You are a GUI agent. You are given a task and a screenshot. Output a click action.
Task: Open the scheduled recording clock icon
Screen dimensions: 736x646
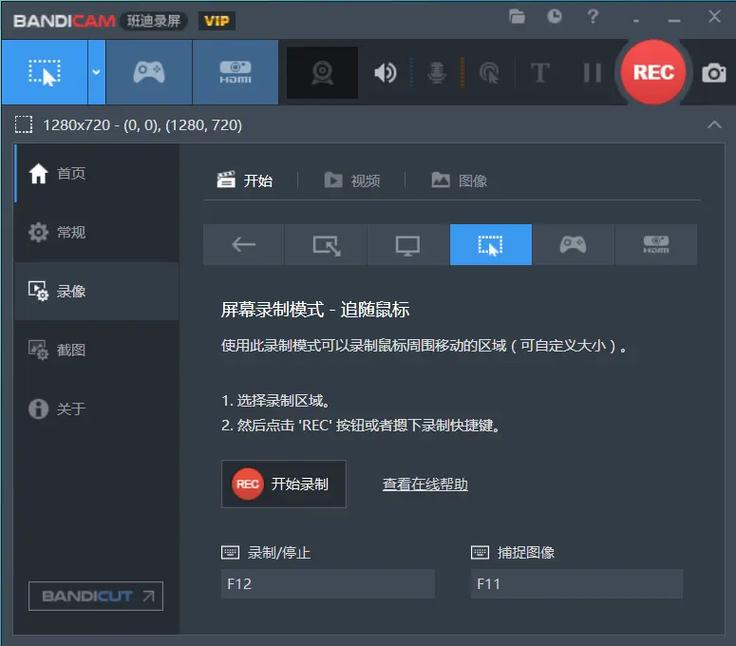click(x=554, y=17)
